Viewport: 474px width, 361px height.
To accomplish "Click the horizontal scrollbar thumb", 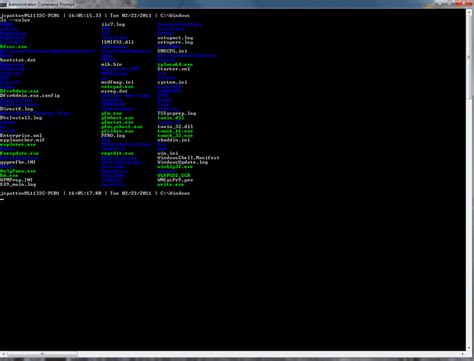I will tap(42, 354).
